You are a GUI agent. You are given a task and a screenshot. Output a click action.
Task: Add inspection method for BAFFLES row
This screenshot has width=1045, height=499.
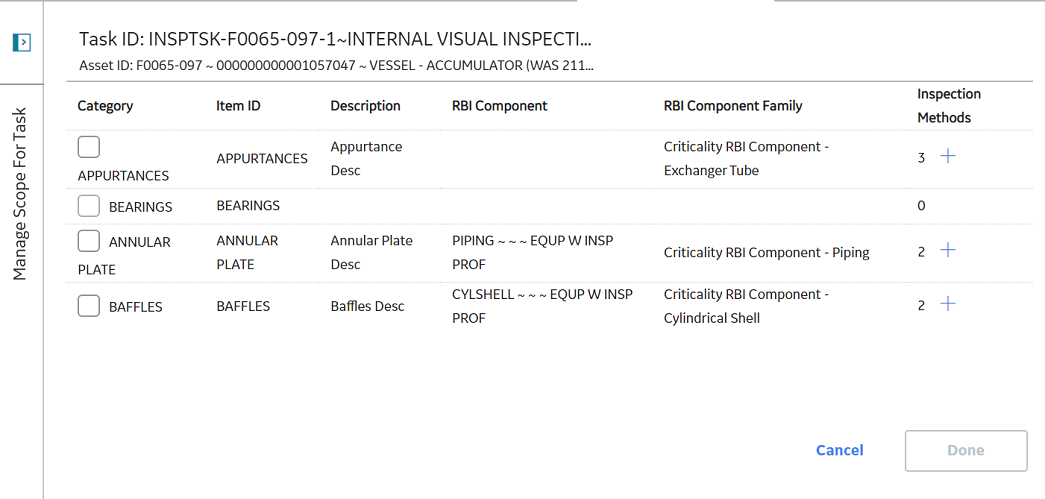pos(947,304)
